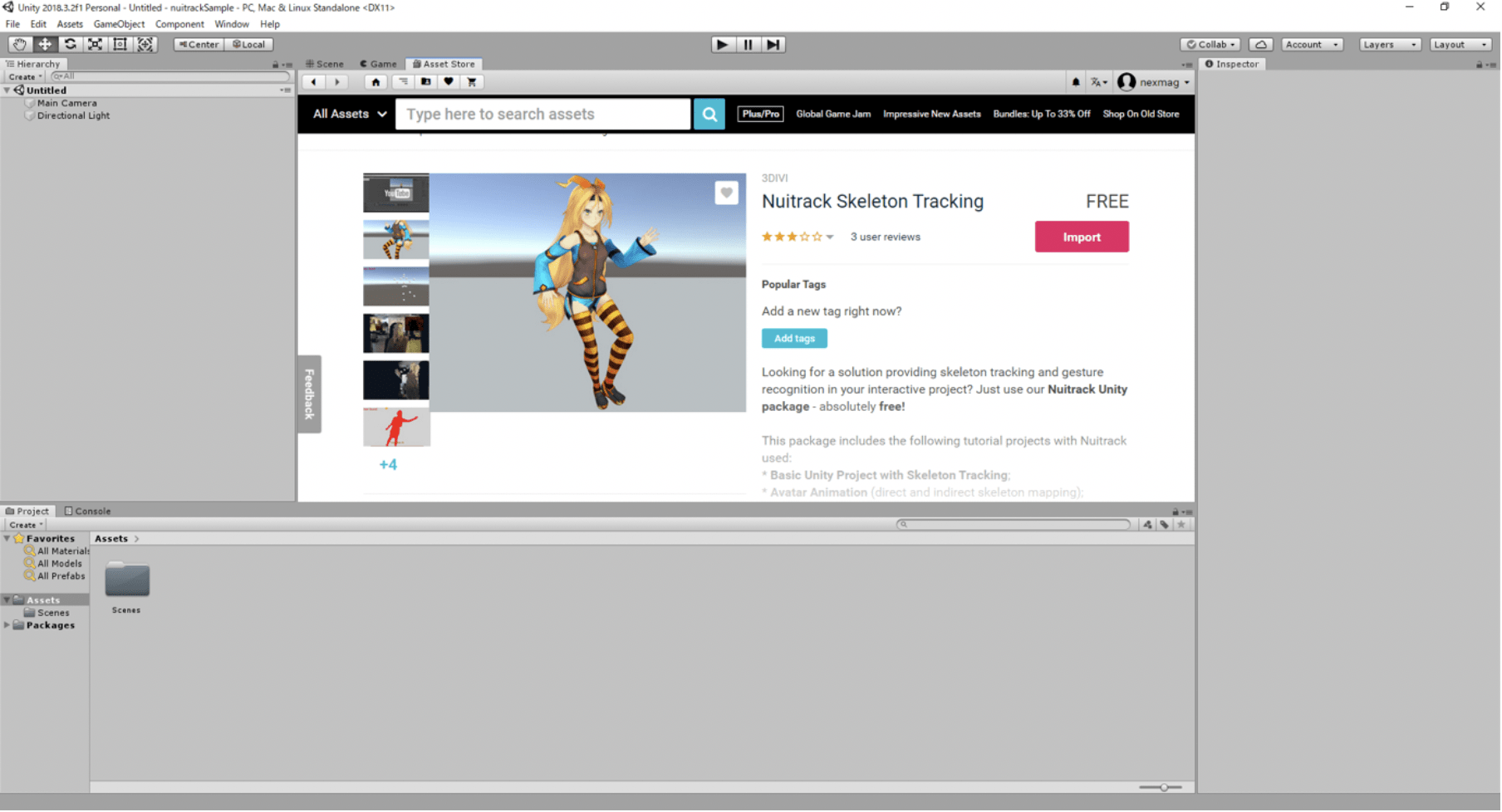
Task: Go to Asset Store home
Action: 375,82
